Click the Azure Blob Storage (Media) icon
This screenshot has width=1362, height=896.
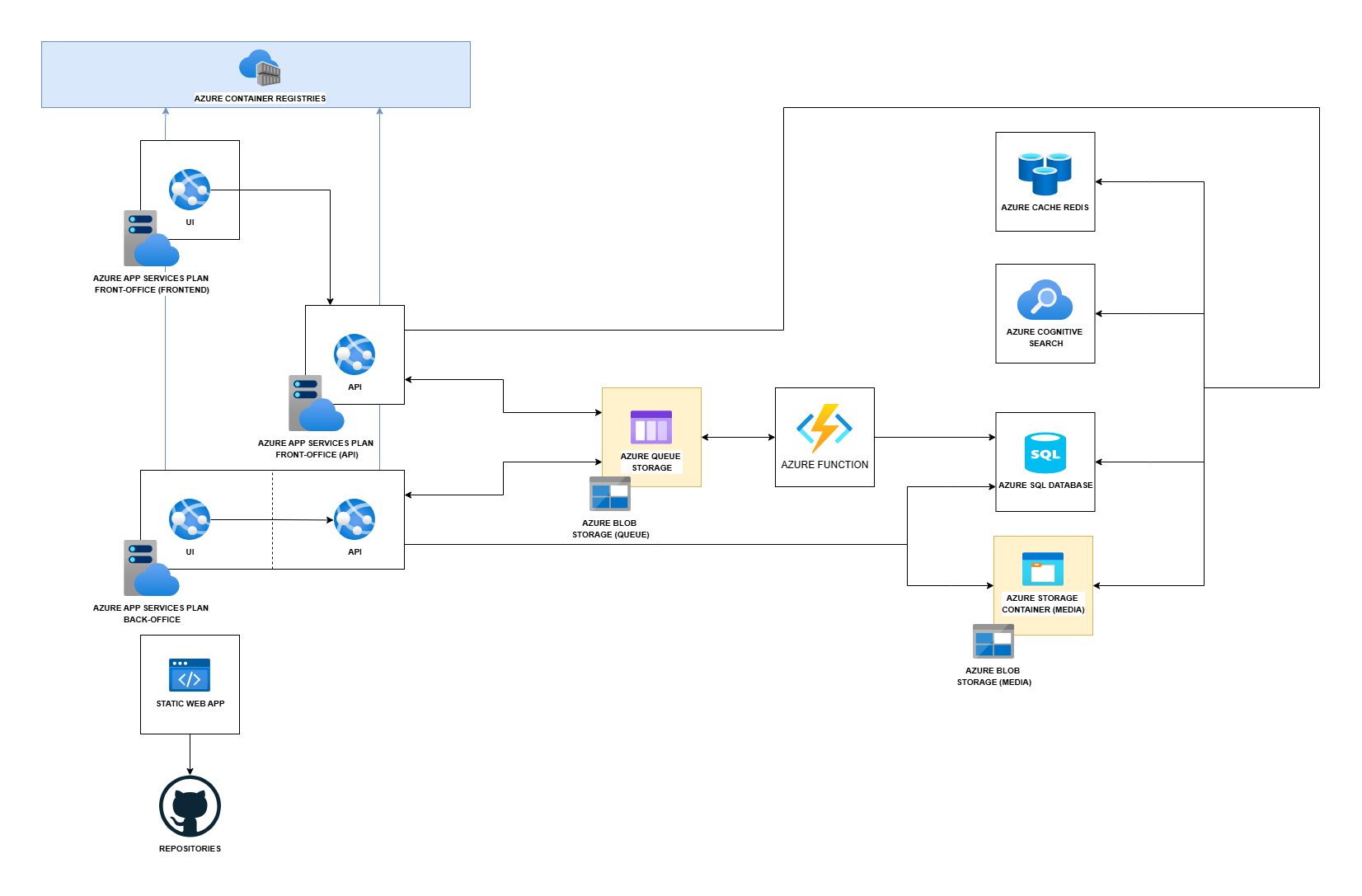point(993,641)
